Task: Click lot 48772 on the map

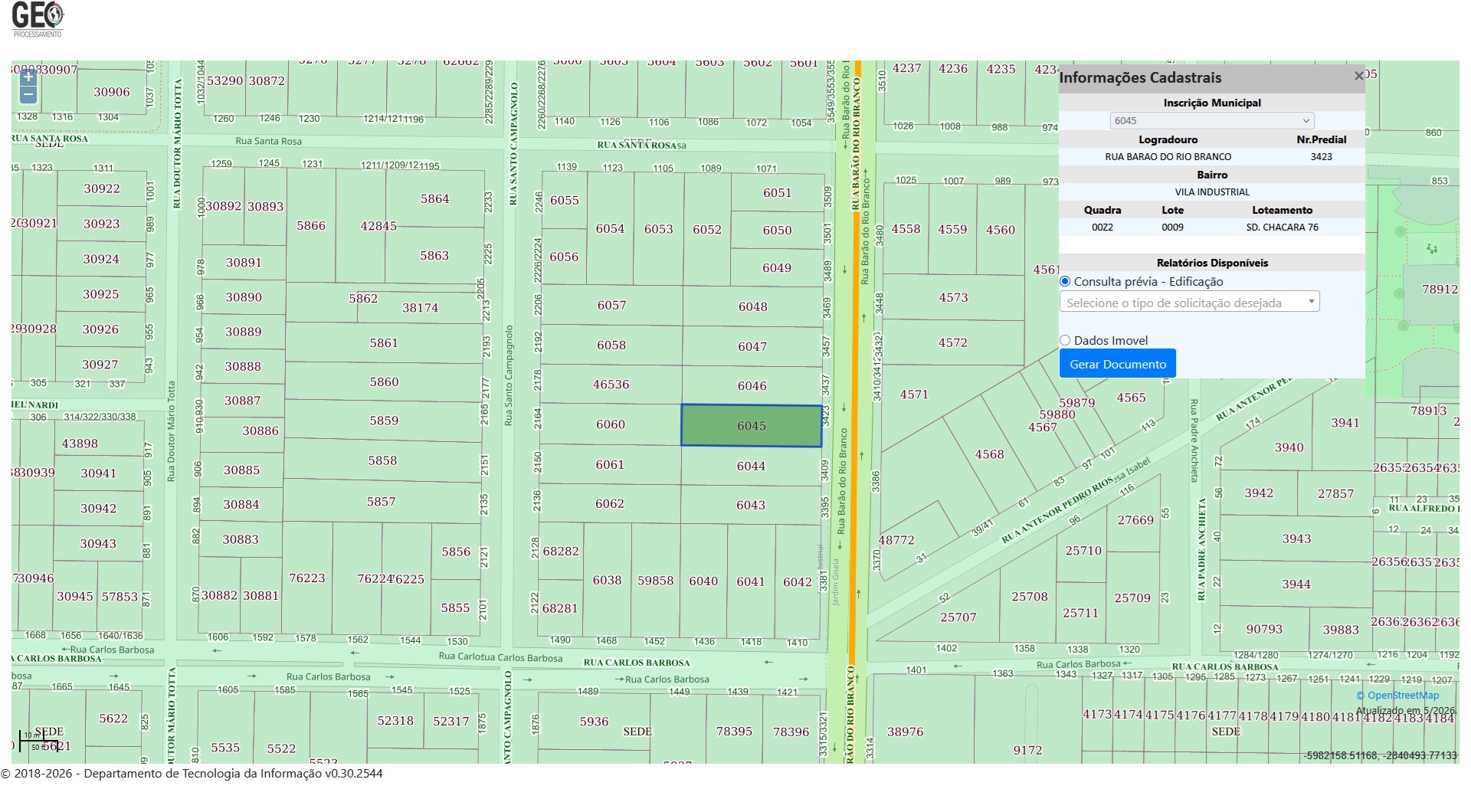Action: pyautogui.click(x=896, y=540)
